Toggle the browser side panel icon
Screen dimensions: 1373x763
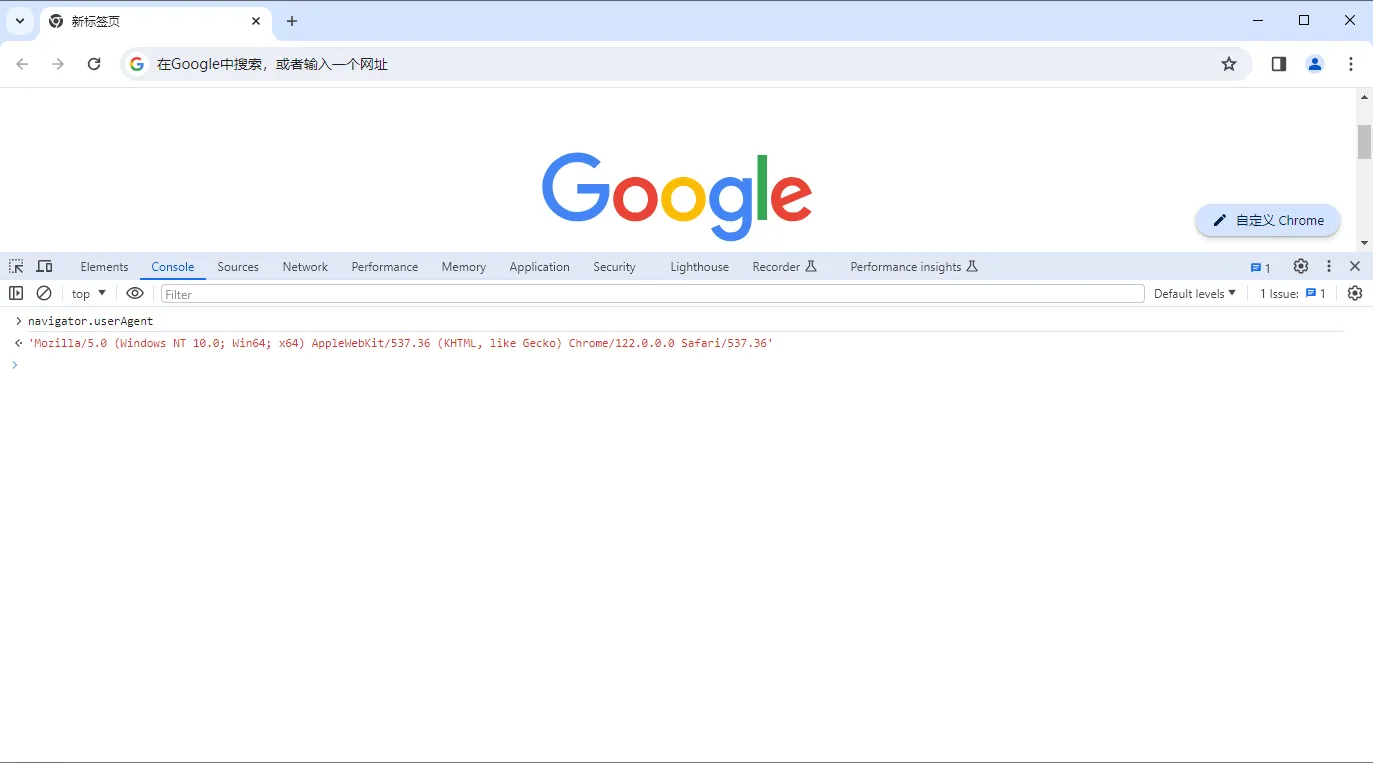pyautogui.click(x=1278, y=64)
